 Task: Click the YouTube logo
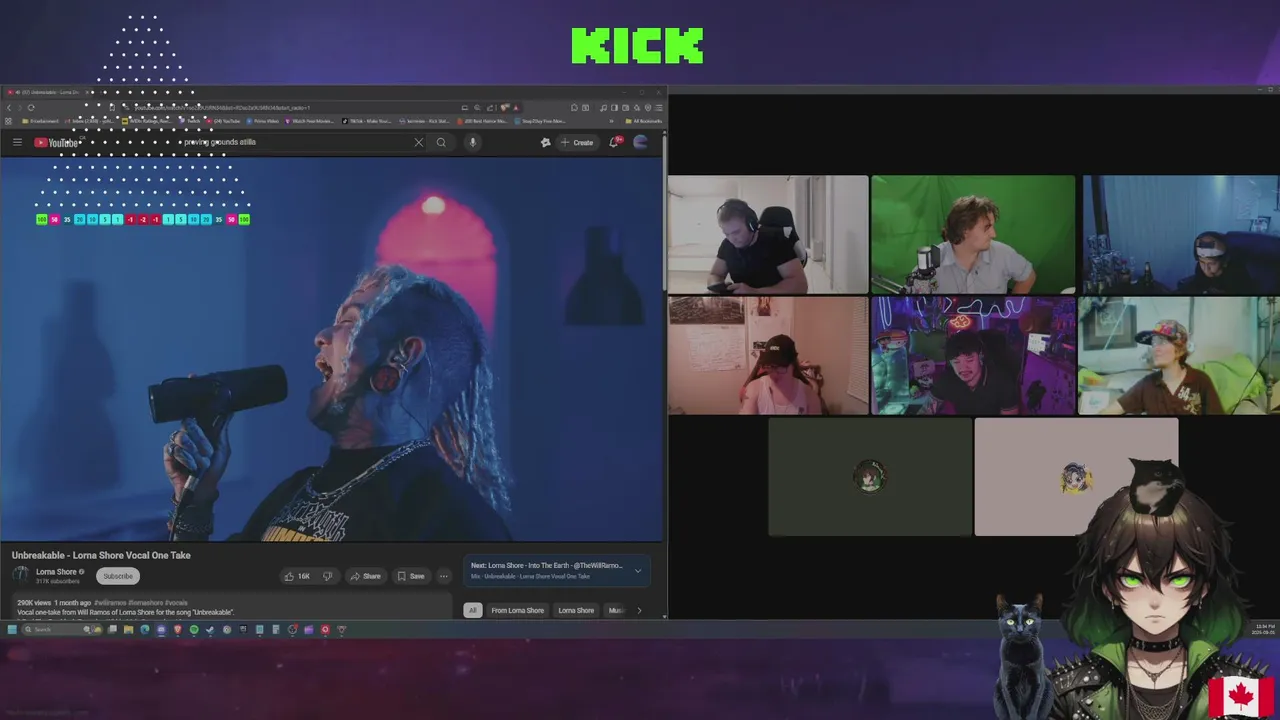click(57, 142)
